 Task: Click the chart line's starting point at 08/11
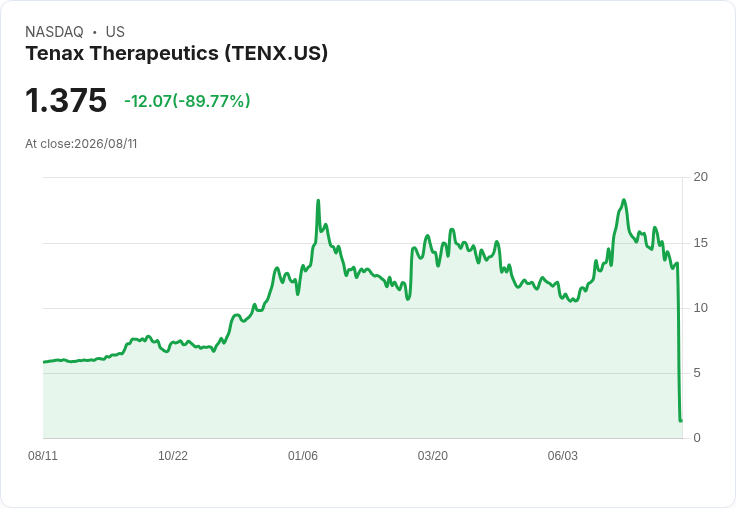(x=44, y=362)
